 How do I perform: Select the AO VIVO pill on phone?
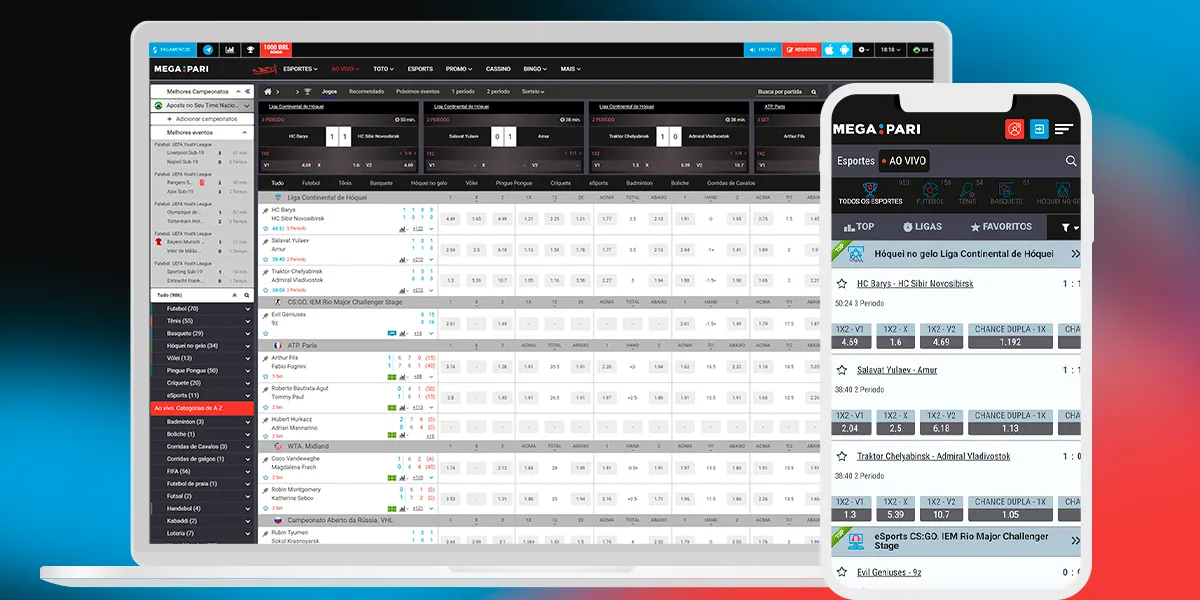[904, 161]
